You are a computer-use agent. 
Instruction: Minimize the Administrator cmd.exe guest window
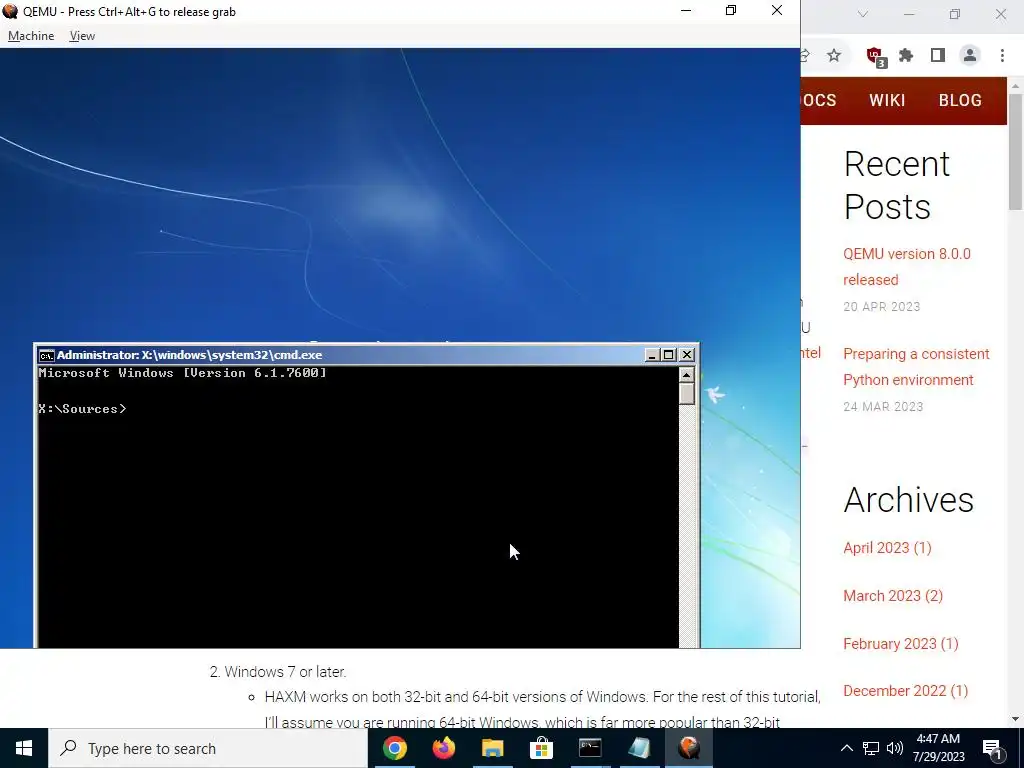pos(652,355)
